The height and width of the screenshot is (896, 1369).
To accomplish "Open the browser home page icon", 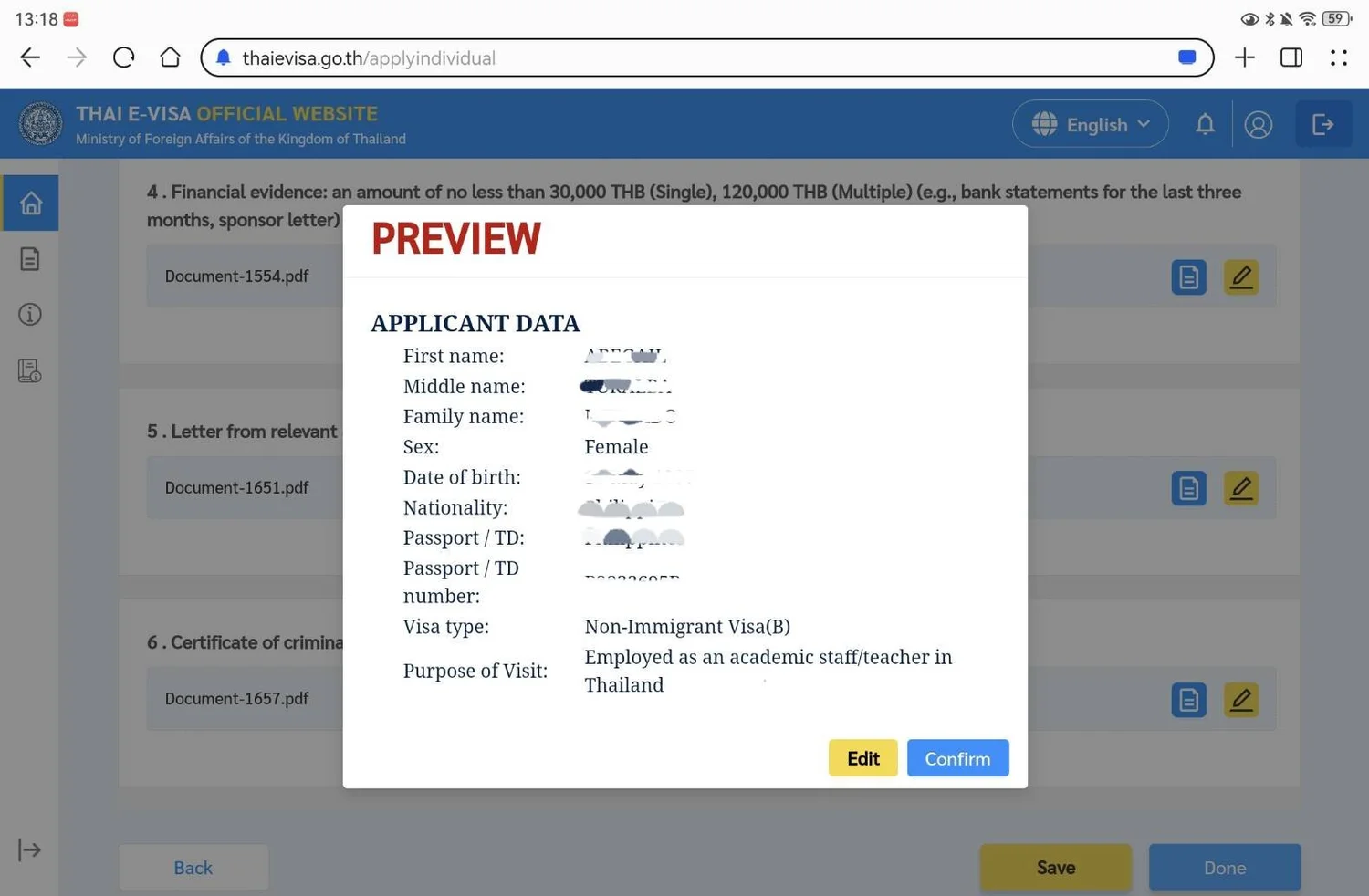I will tap(170, 57).
